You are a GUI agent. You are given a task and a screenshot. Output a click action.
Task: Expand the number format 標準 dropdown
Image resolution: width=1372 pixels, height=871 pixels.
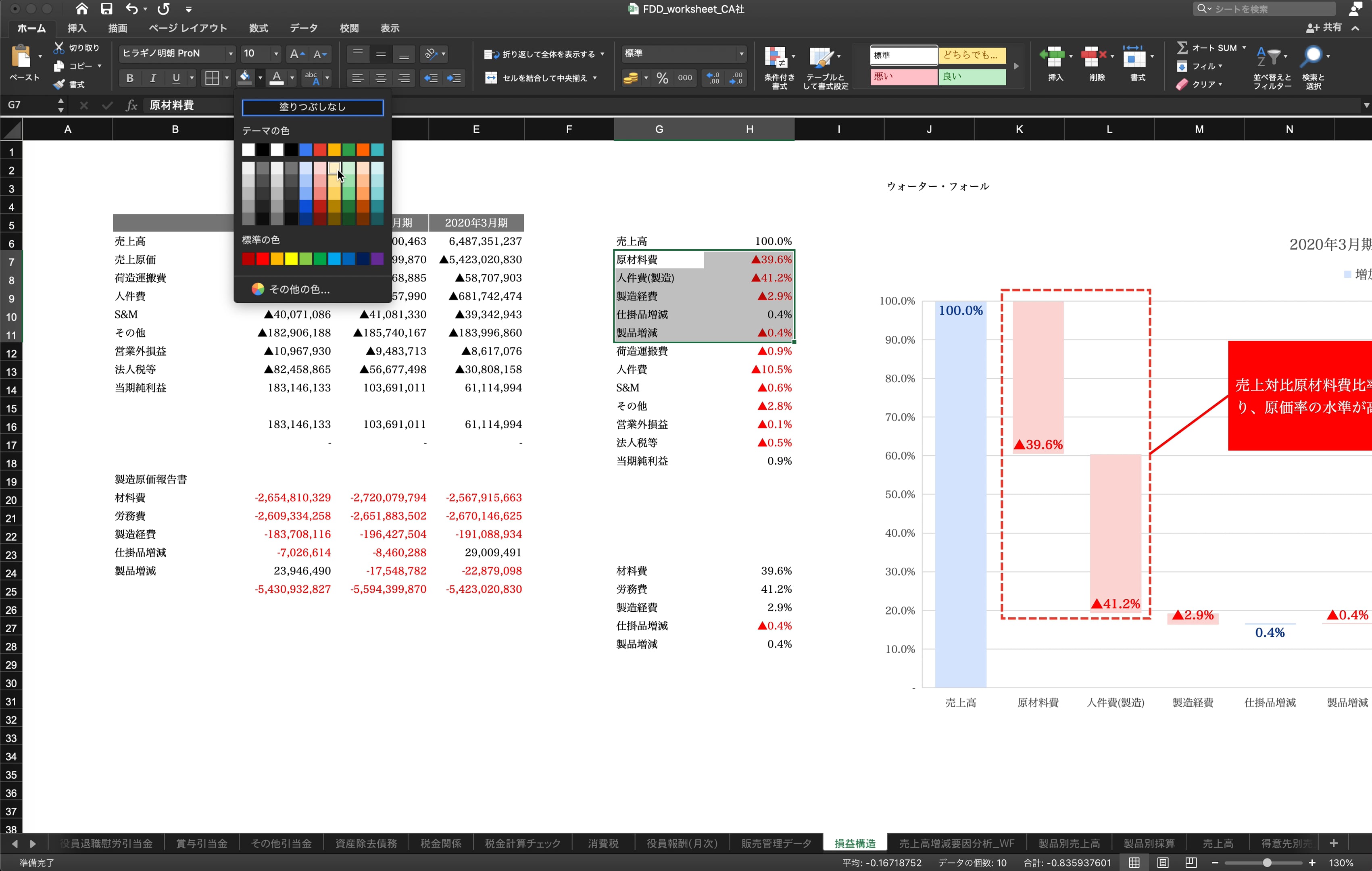click(x=741, y=54)
